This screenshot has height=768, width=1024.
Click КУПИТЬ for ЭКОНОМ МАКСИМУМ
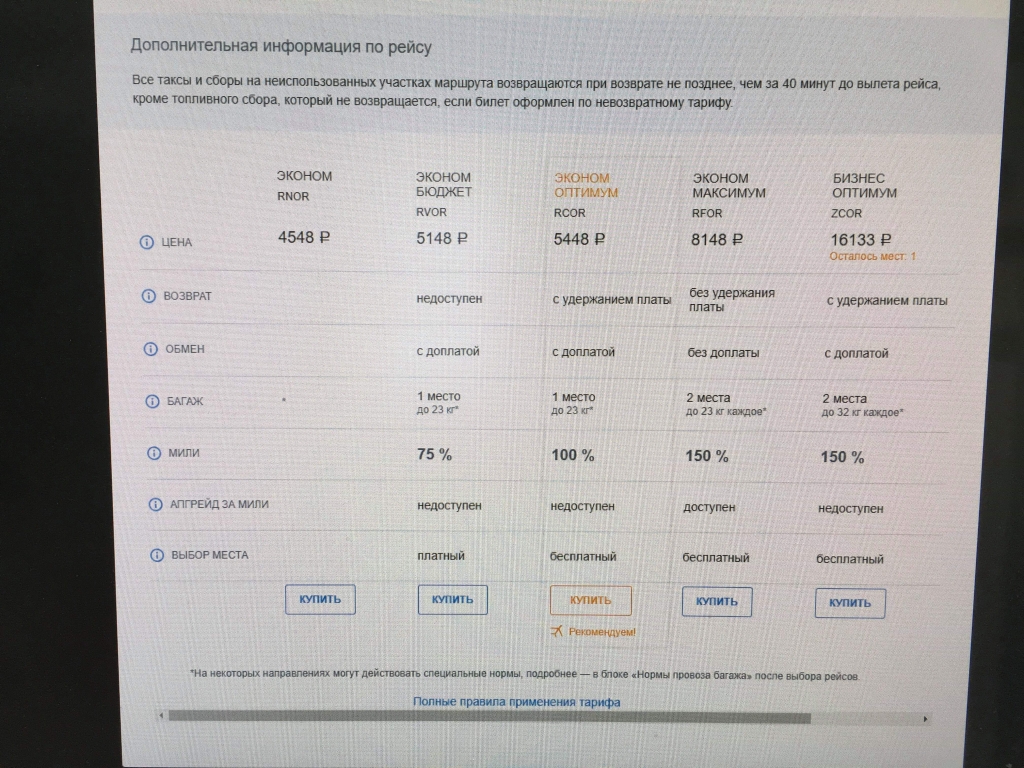click(716, 601)
